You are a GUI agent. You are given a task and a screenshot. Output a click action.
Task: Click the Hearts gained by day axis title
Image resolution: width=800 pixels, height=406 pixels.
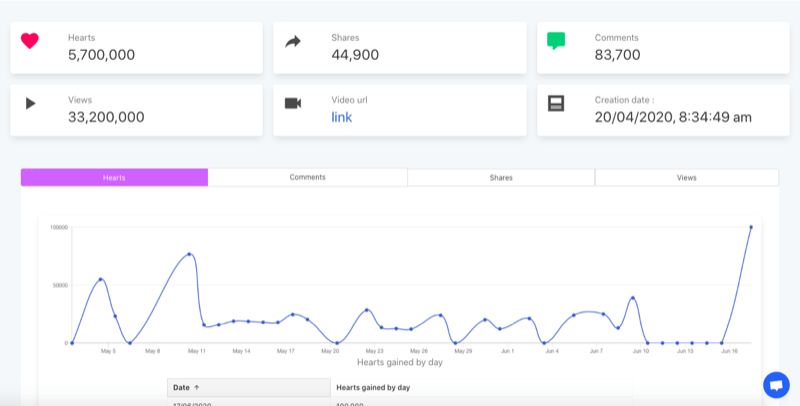[400, 363]
